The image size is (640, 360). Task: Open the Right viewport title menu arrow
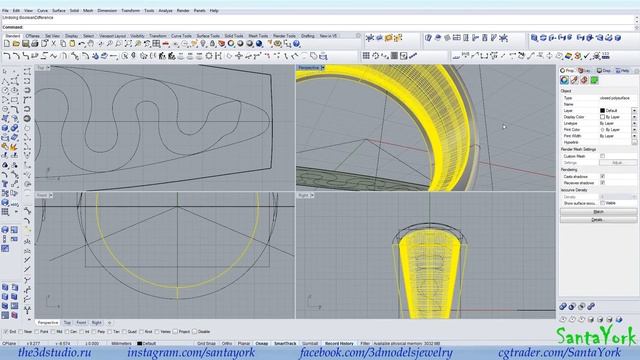point(312,196)
